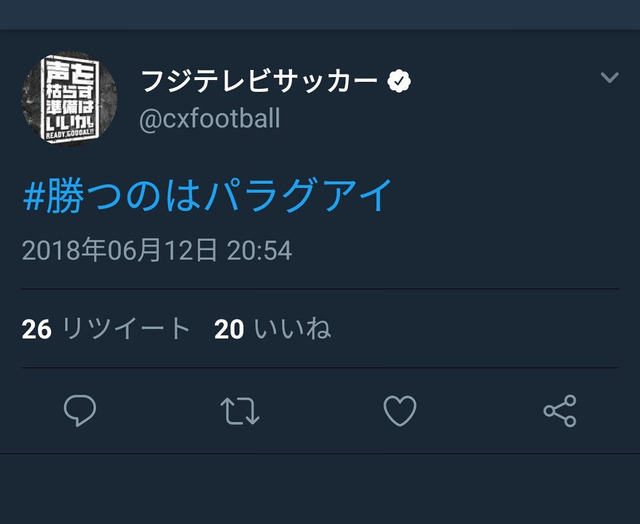Click the likes count number 20
Screen dimensions: 640x524
coord(229,329)
